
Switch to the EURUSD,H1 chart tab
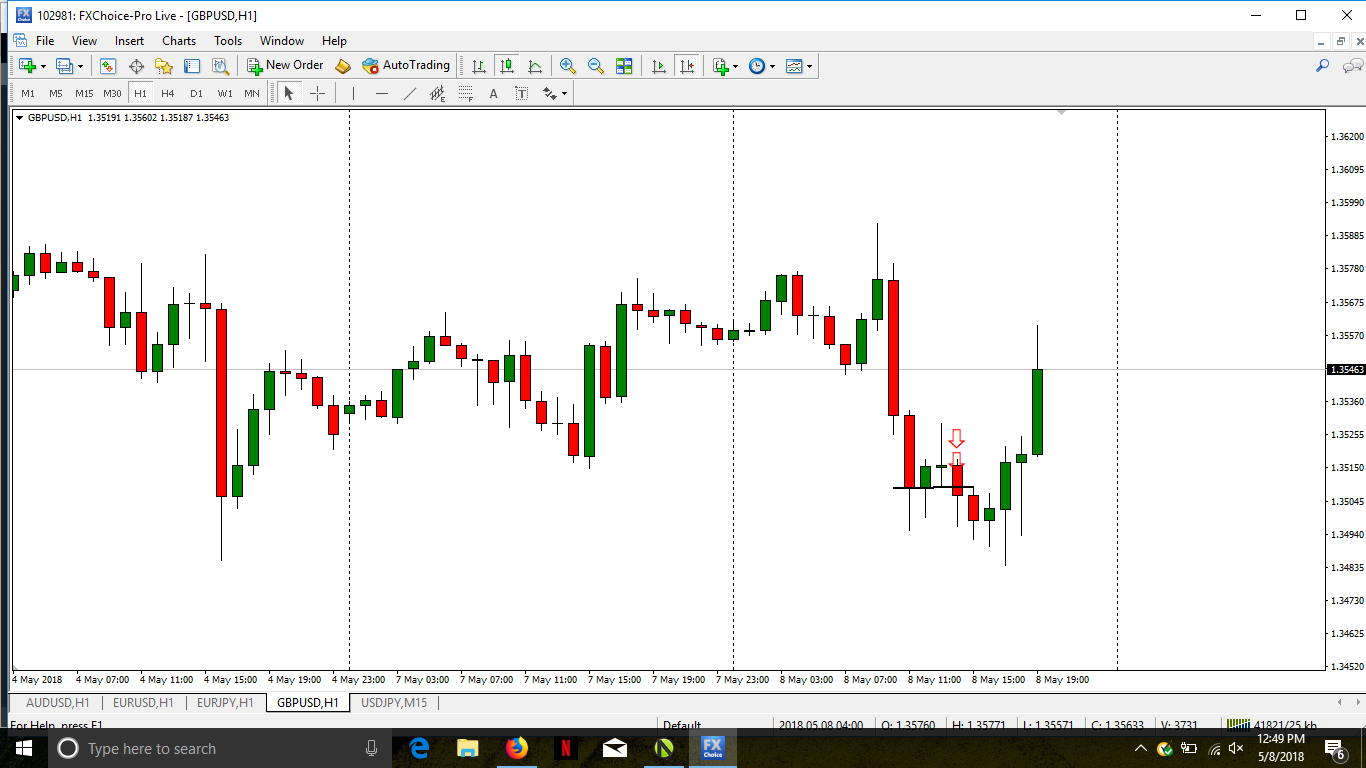[143, 703]
